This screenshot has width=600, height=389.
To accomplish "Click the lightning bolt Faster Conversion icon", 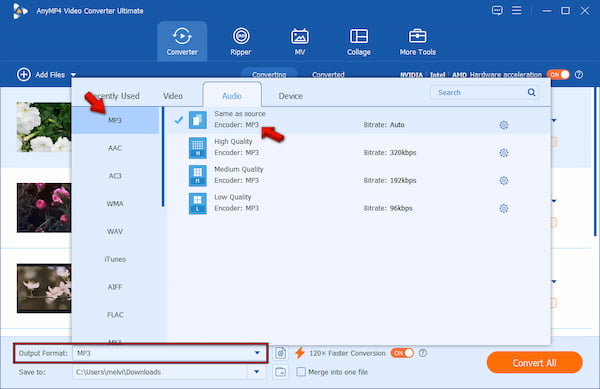I will click(x=300, y=353).
